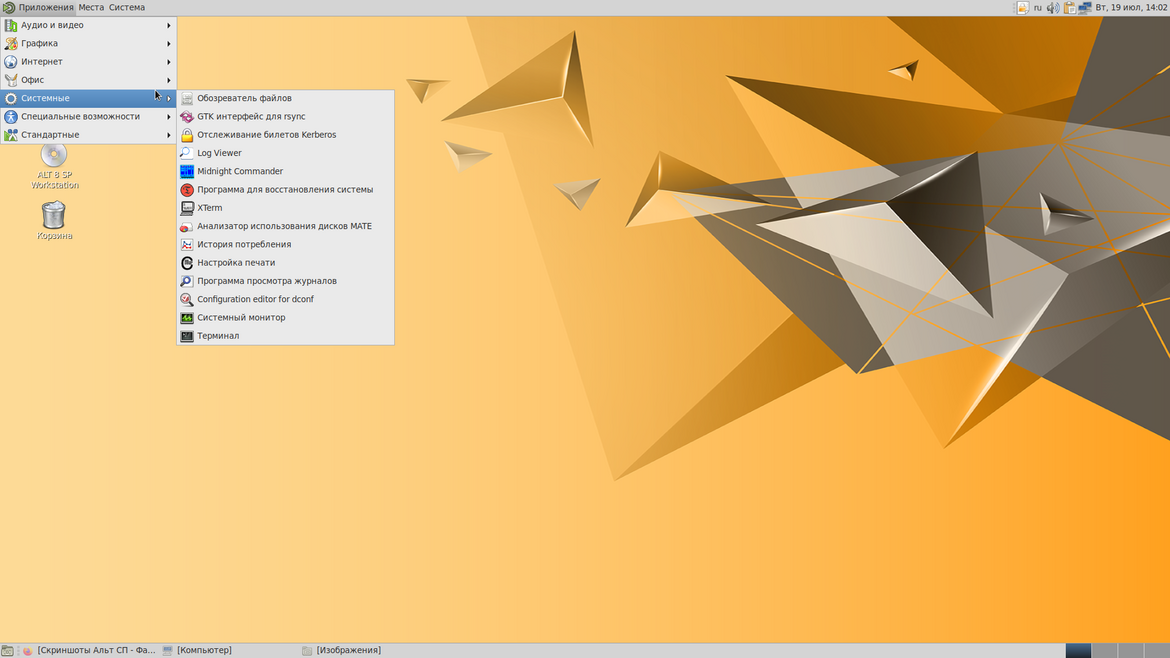Screen dimensions: 1170x658
Task: Open Configuration editor for dconf
Action: (285, 299)
